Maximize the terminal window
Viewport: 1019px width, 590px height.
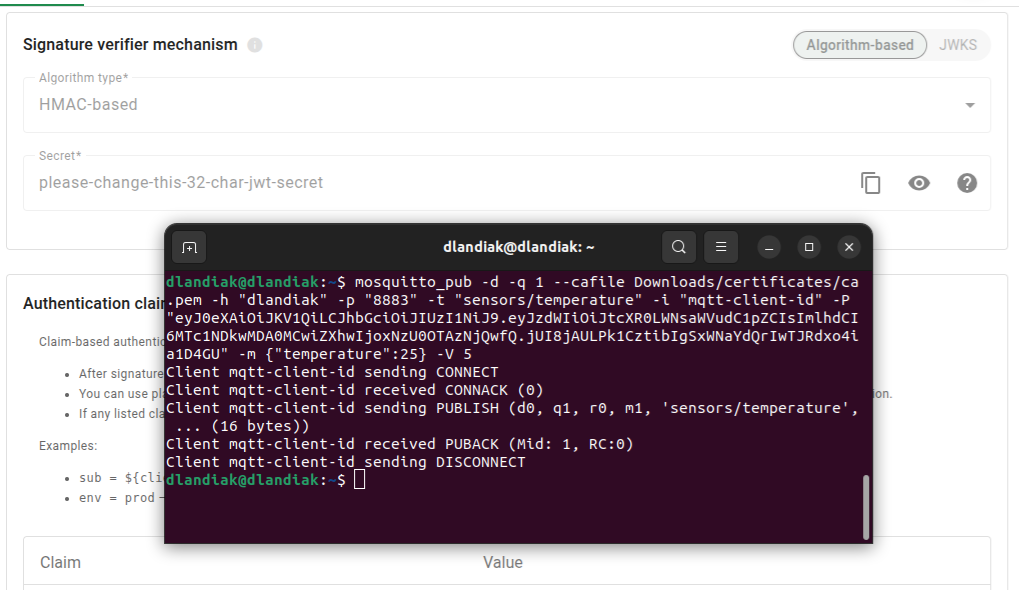point(809,247)
